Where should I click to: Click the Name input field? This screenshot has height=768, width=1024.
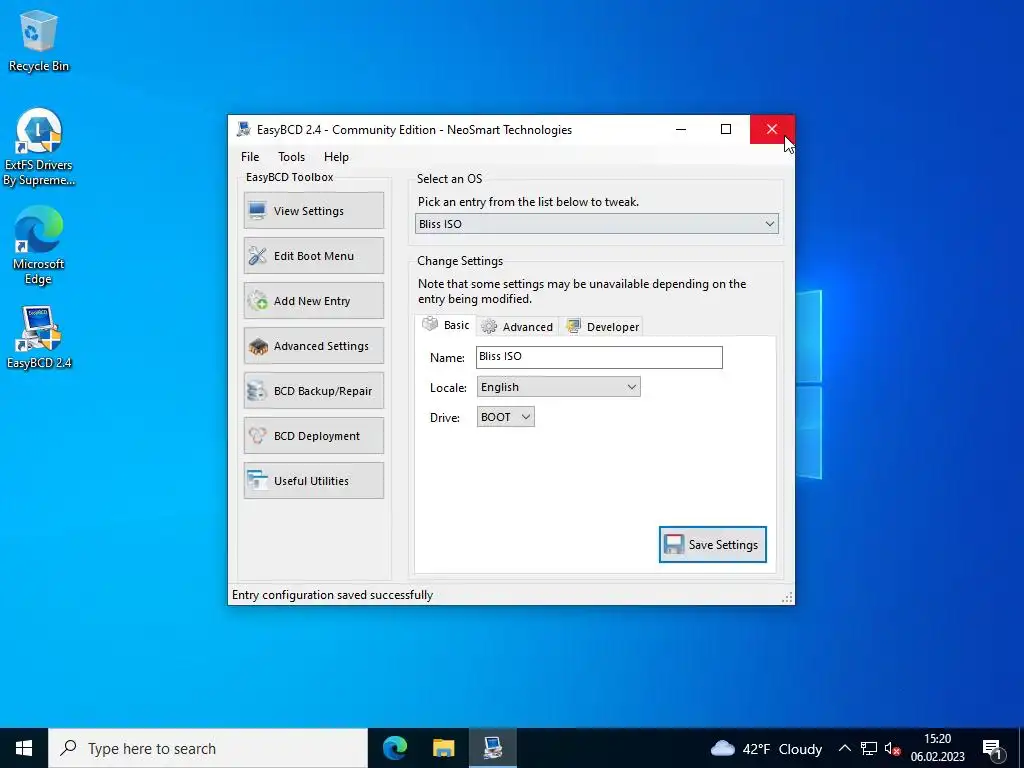pyautogui.click(x=599, y=357)
